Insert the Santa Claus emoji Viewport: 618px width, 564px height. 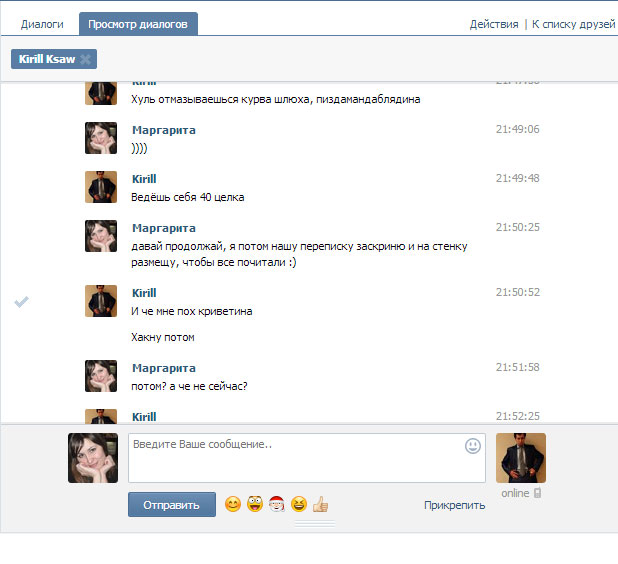click(277, 504)
